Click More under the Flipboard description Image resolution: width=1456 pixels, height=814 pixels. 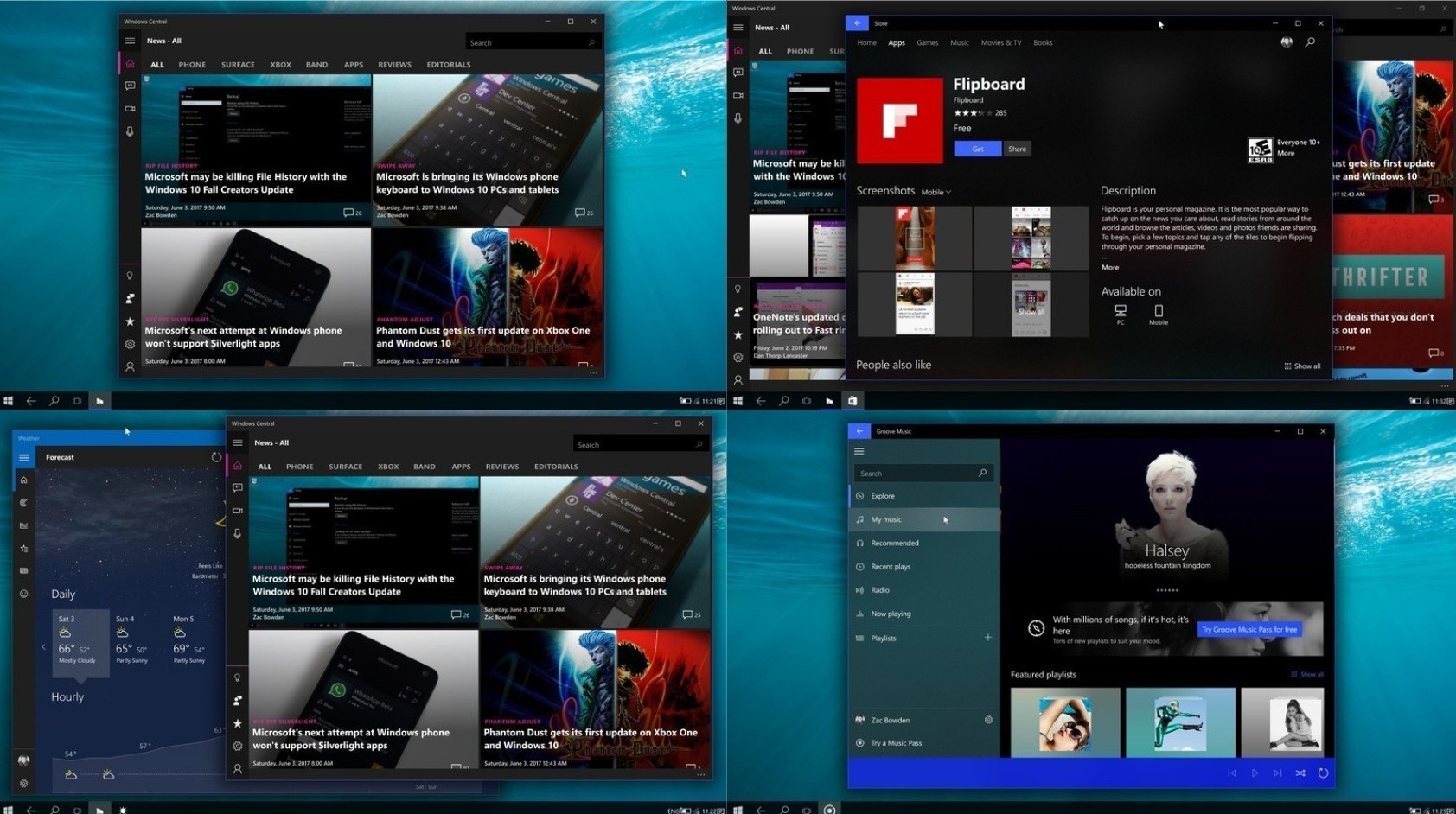tap(1110, 267)
